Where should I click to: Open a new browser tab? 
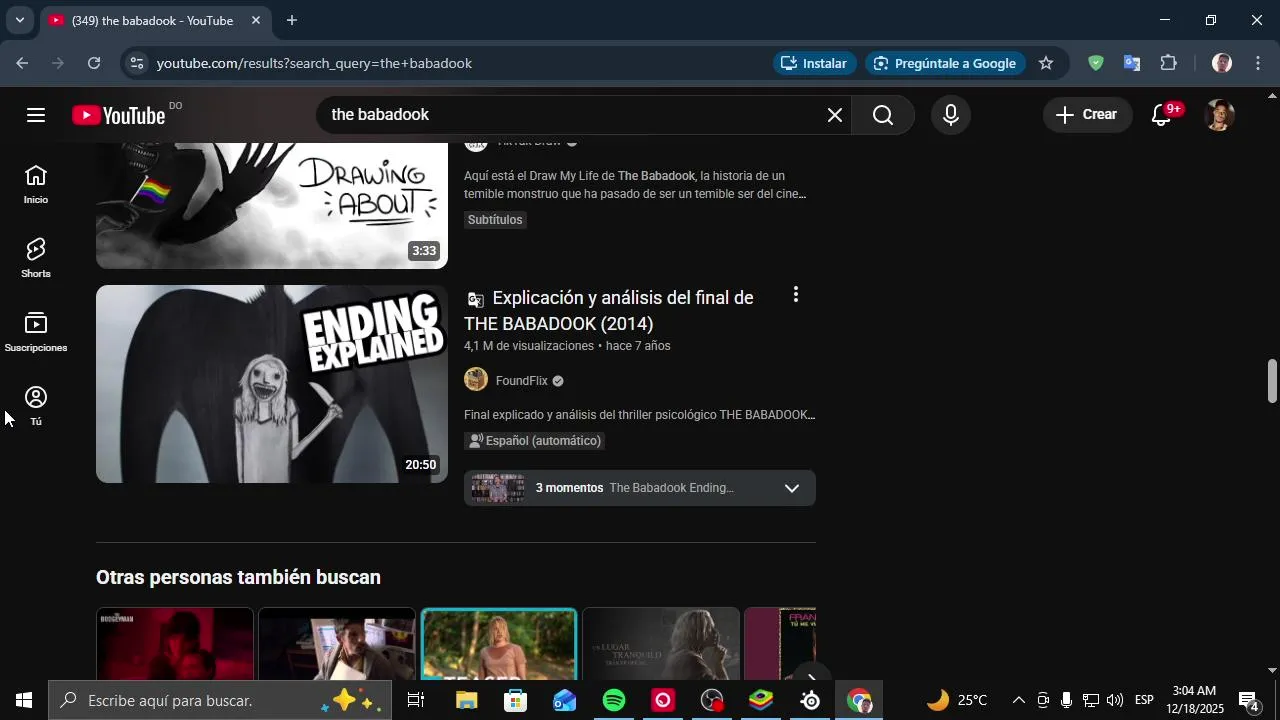click(x=291, y=20)
